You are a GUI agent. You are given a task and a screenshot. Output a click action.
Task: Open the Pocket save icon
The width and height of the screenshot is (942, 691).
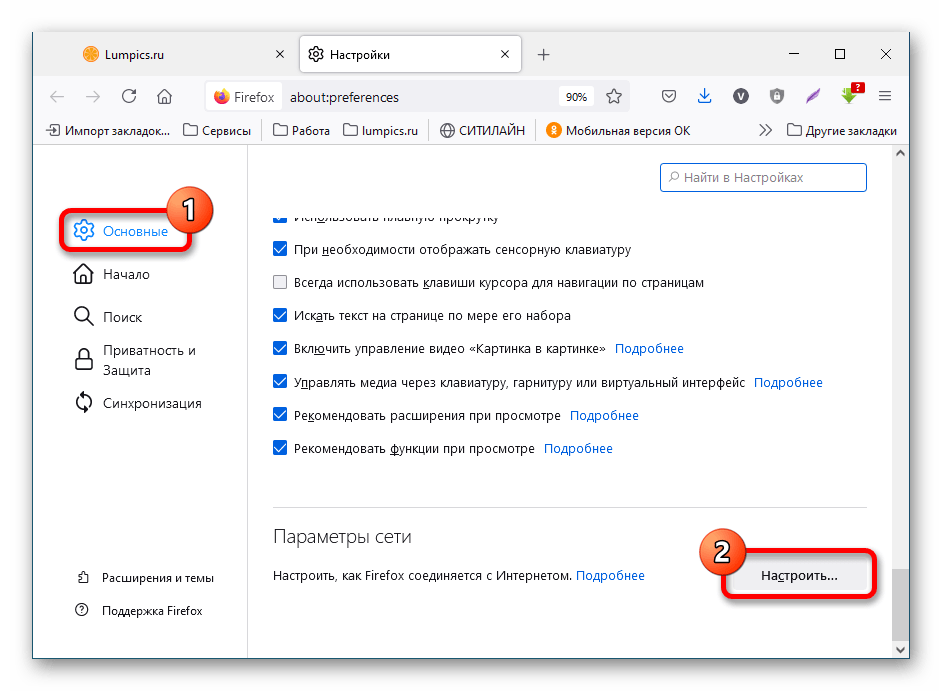tap(669, 96)
